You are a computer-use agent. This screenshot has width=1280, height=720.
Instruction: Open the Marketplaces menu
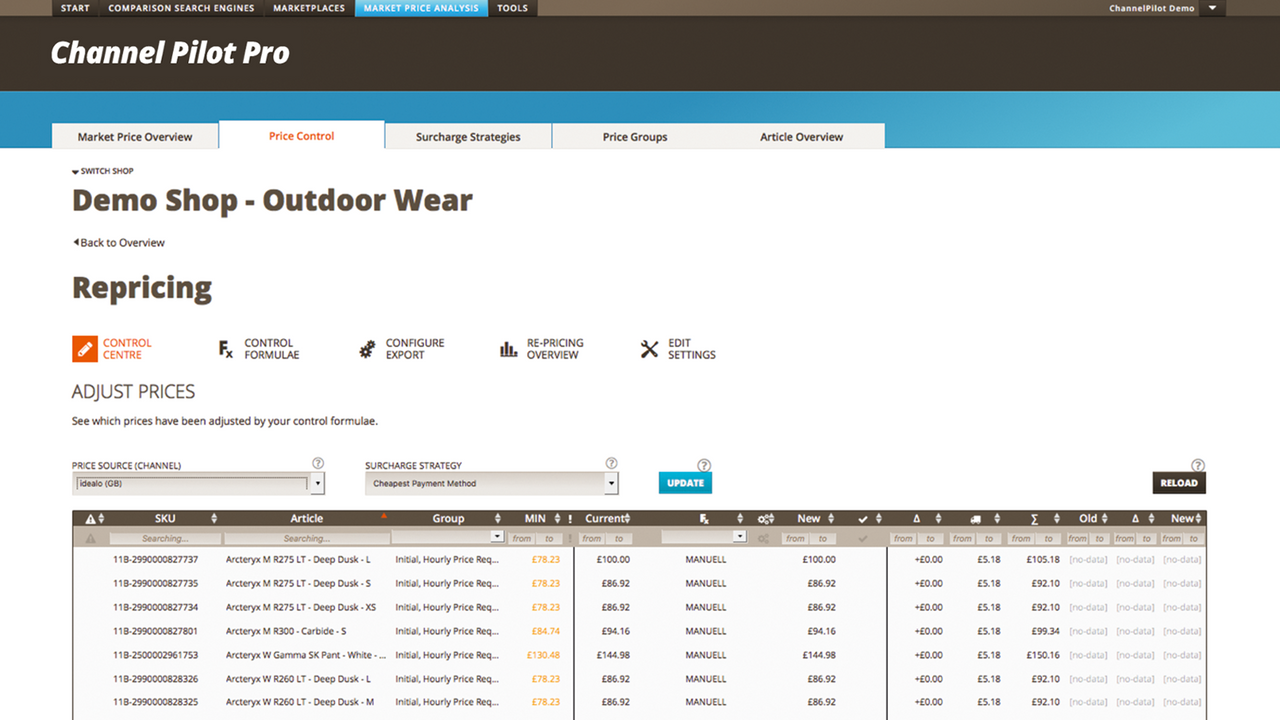point(309,8)
